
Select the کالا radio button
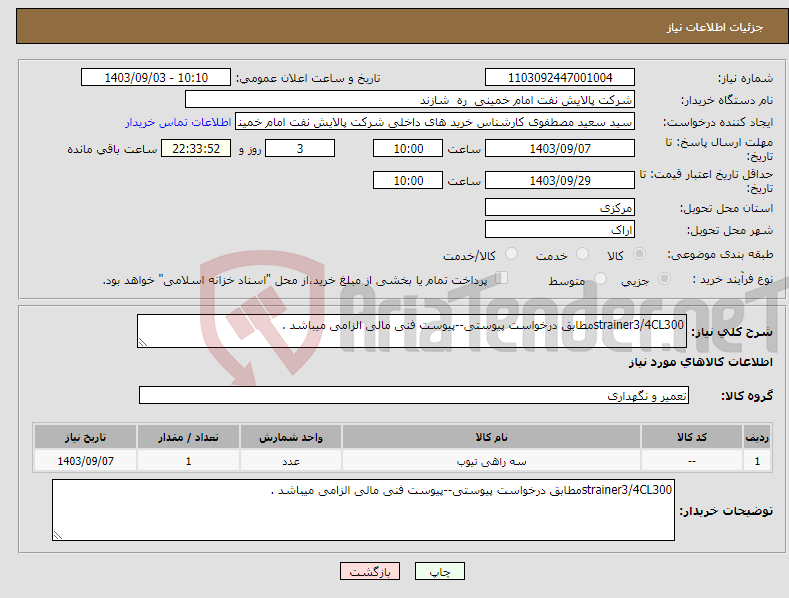(639, 254)
